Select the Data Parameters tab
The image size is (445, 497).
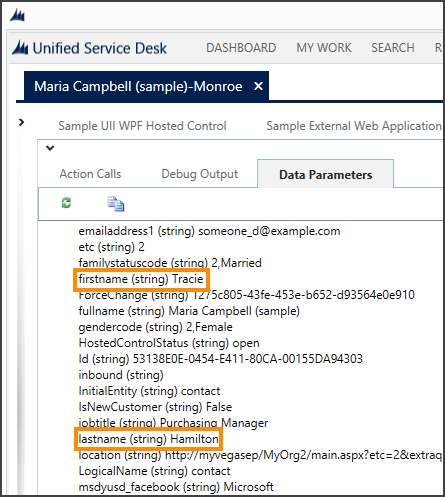click(x=325, y=174)
